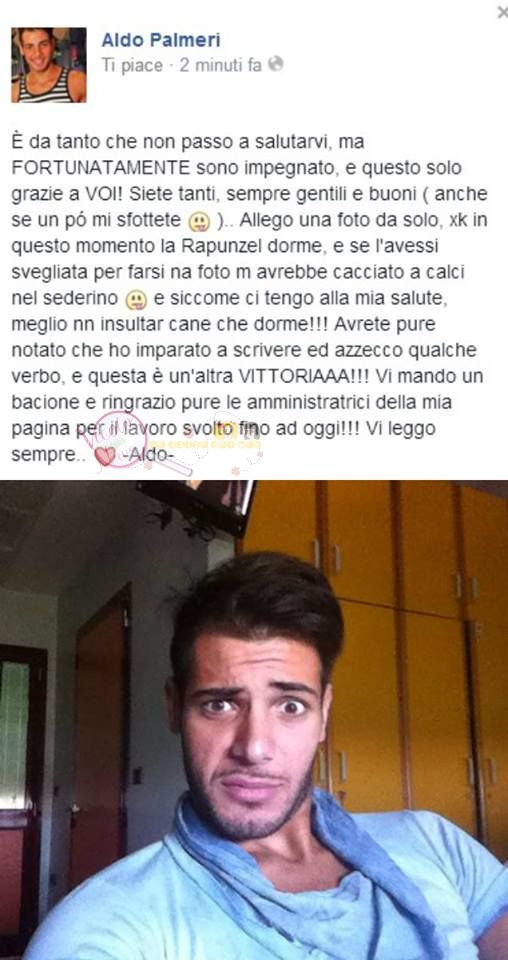Close the post with the X
508x960 pixels.
[x=502, y=11]
